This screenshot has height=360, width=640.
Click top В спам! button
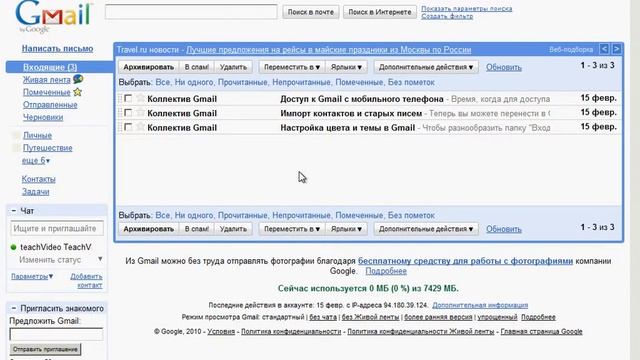[x=197, y=67]
